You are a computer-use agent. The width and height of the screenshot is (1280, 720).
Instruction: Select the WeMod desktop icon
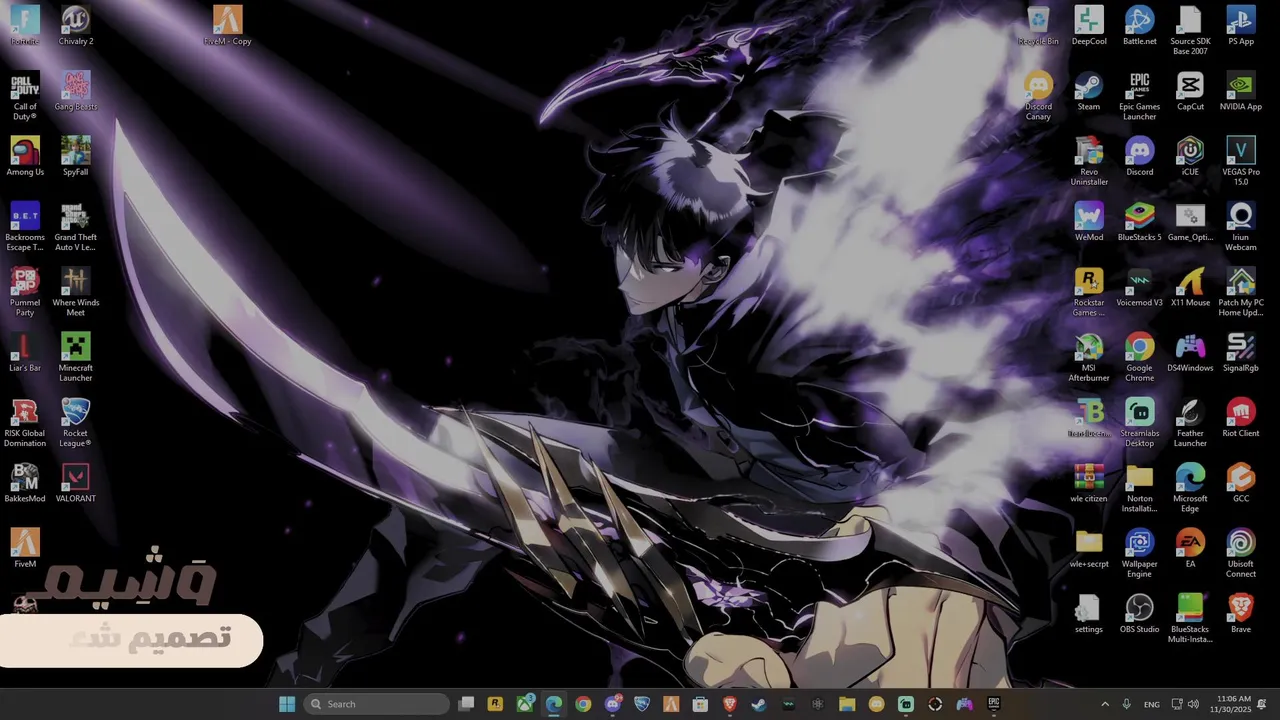pyautogui.click(x=1089, y=222)
